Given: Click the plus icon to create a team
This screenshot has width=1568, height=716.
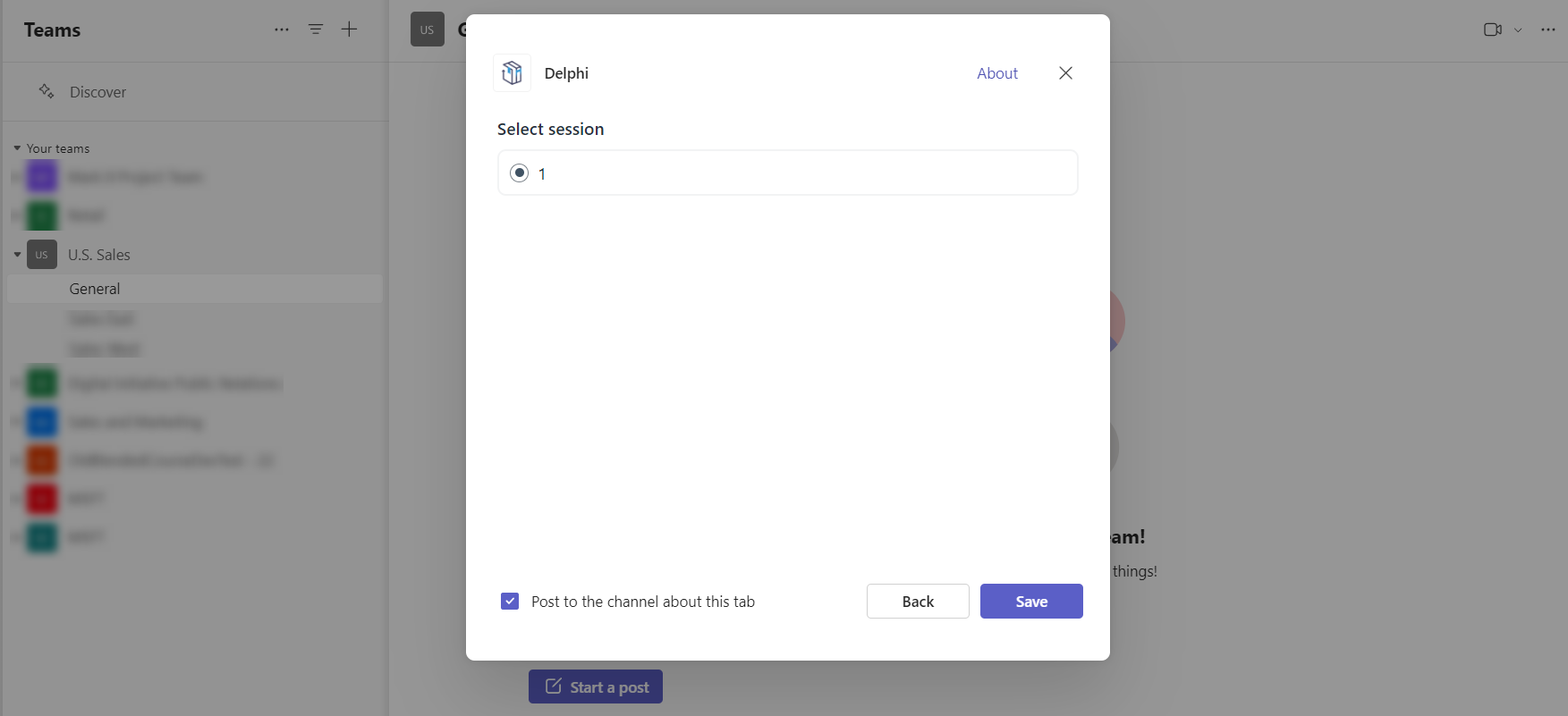Looking at the screenshot, I should click(x=349, y=29).
